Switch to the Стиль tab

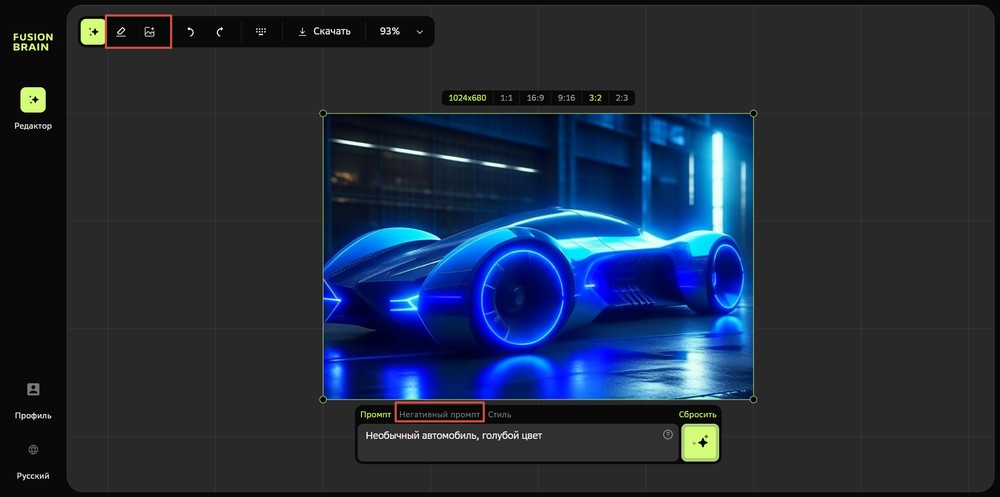[x=500, y=414]
